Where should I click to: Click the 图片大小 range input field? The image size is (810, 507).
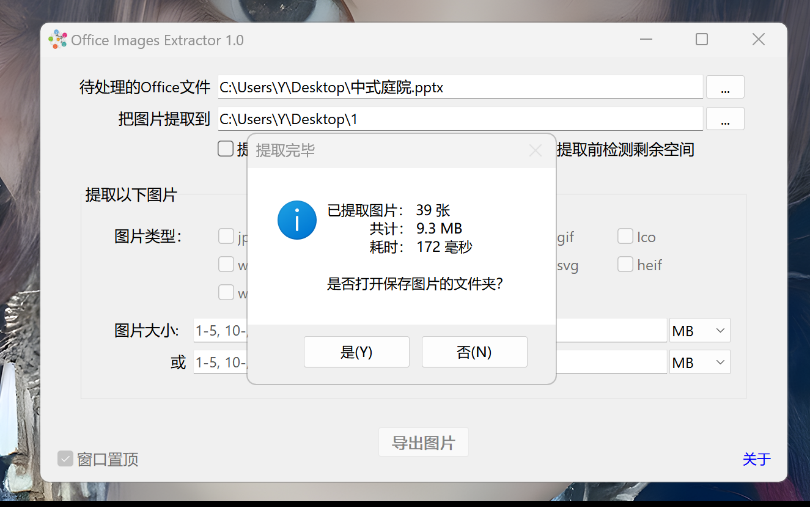[x=430, y=331]
